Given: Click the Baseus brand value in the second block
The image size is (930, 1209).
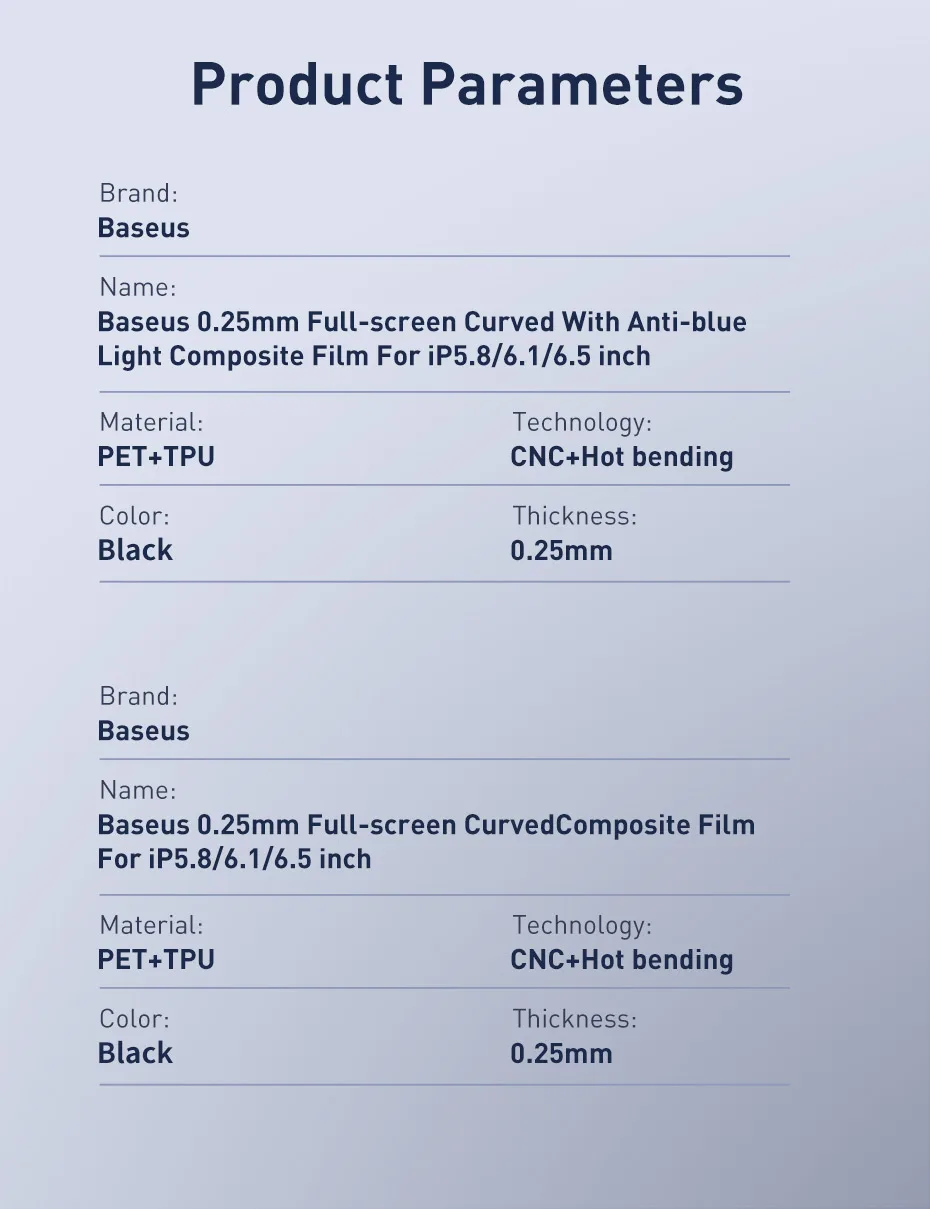Looking at the screenshot, I should coord(143,731).
